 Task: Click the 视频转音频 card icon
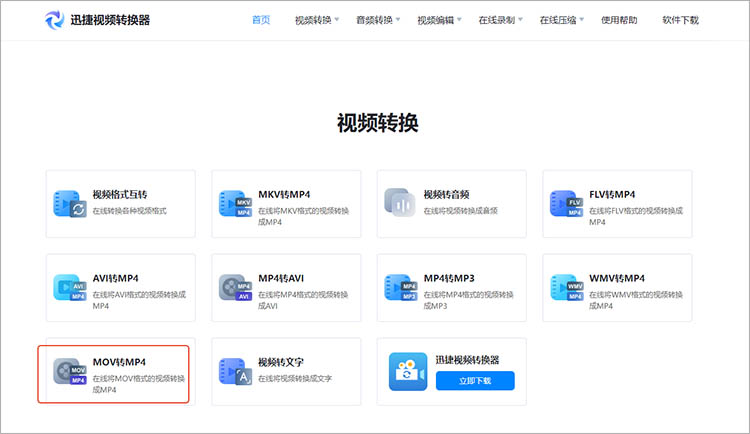click(400, 202)
